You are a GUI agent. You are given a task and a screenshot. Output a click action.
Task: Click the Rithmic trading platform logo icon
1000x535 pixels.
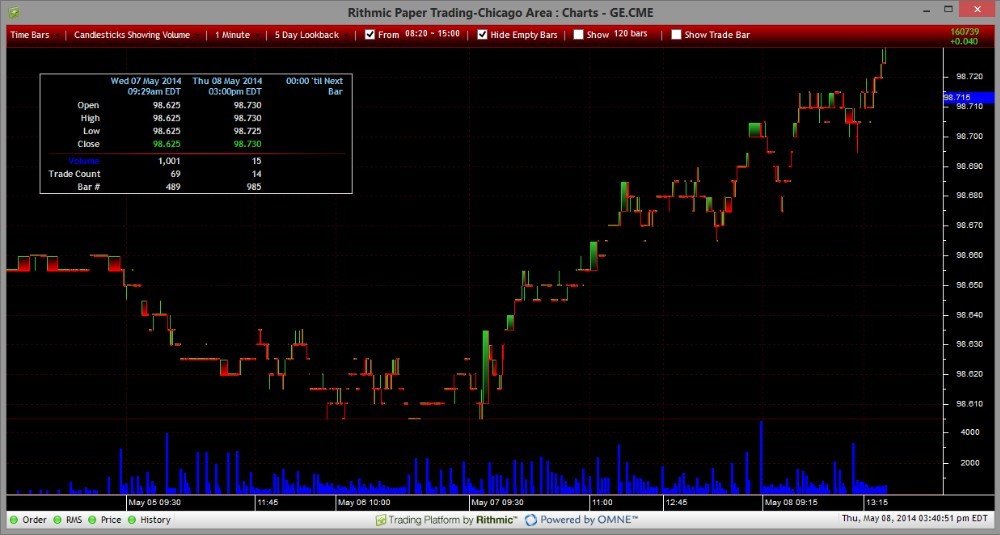click(381, 520)
